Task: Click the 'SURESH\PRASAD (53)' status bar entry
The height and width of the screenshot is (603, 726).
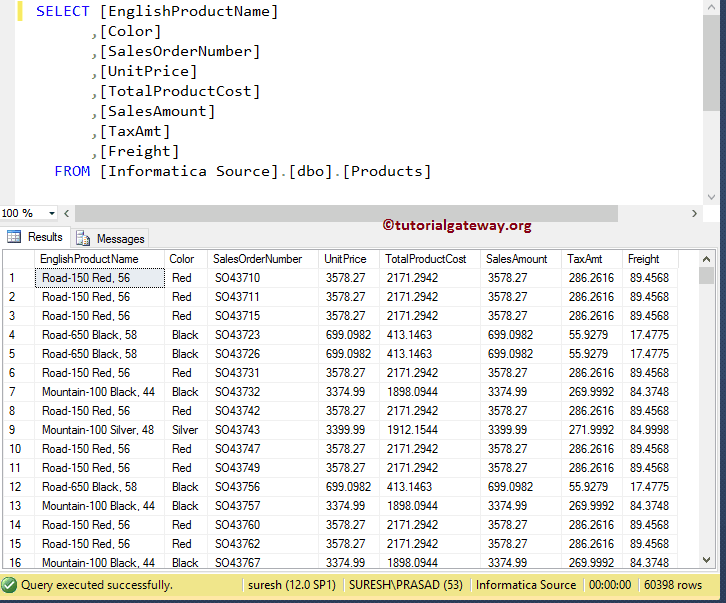Action: 406,585
